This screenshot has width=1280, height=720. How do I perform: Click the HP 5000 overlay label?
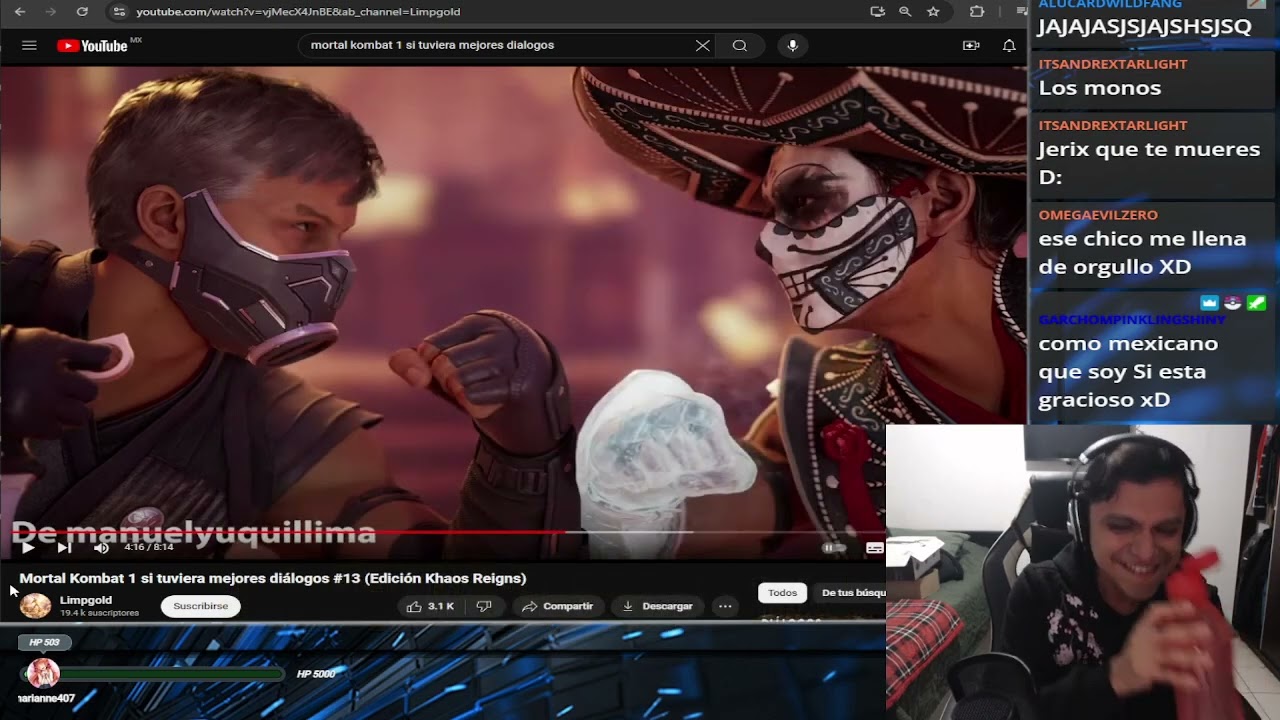316,674
